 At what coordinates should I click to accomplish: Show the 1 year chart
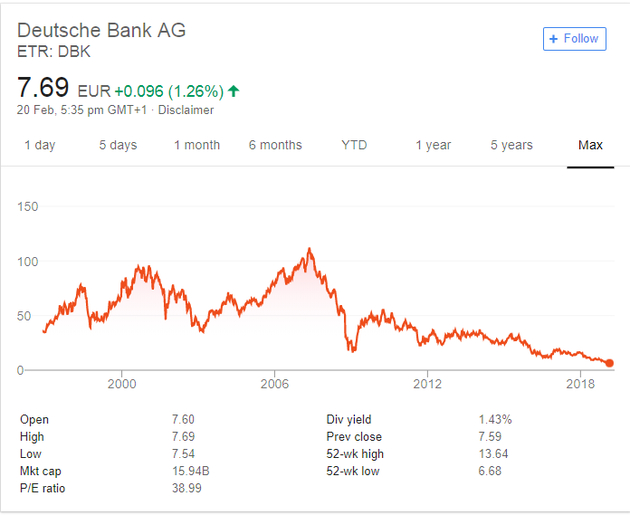tap(433, 145)
